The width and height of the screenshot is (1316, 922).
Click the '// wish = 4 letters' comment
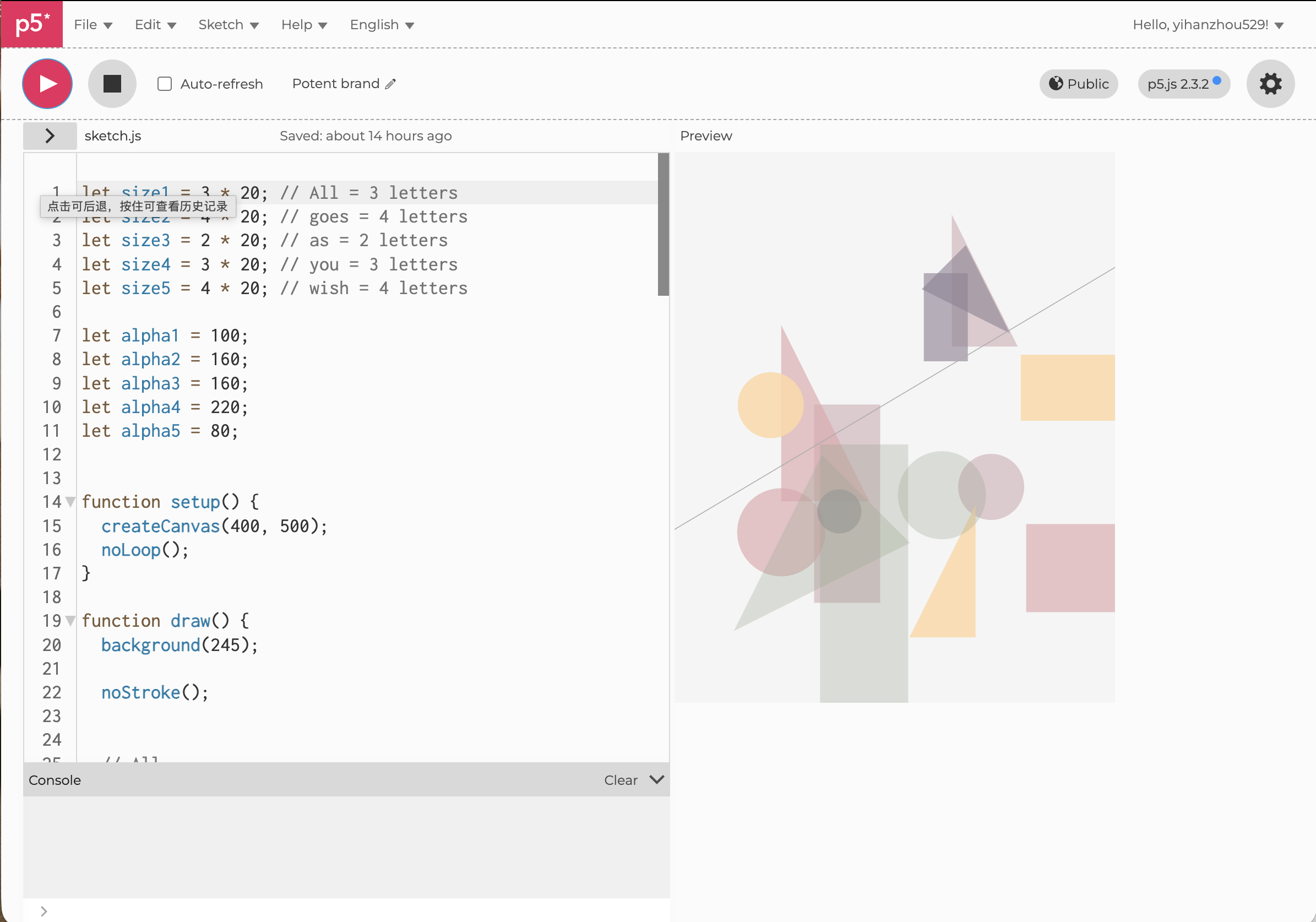tap(374, 288)
